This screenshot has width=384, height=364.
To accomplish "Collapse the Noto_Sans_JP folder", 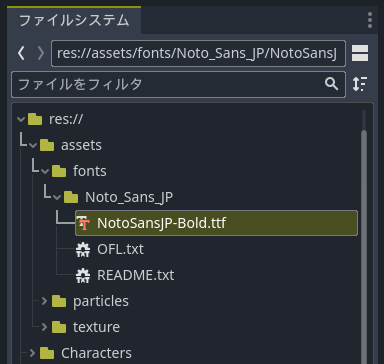I will point(57,197).
